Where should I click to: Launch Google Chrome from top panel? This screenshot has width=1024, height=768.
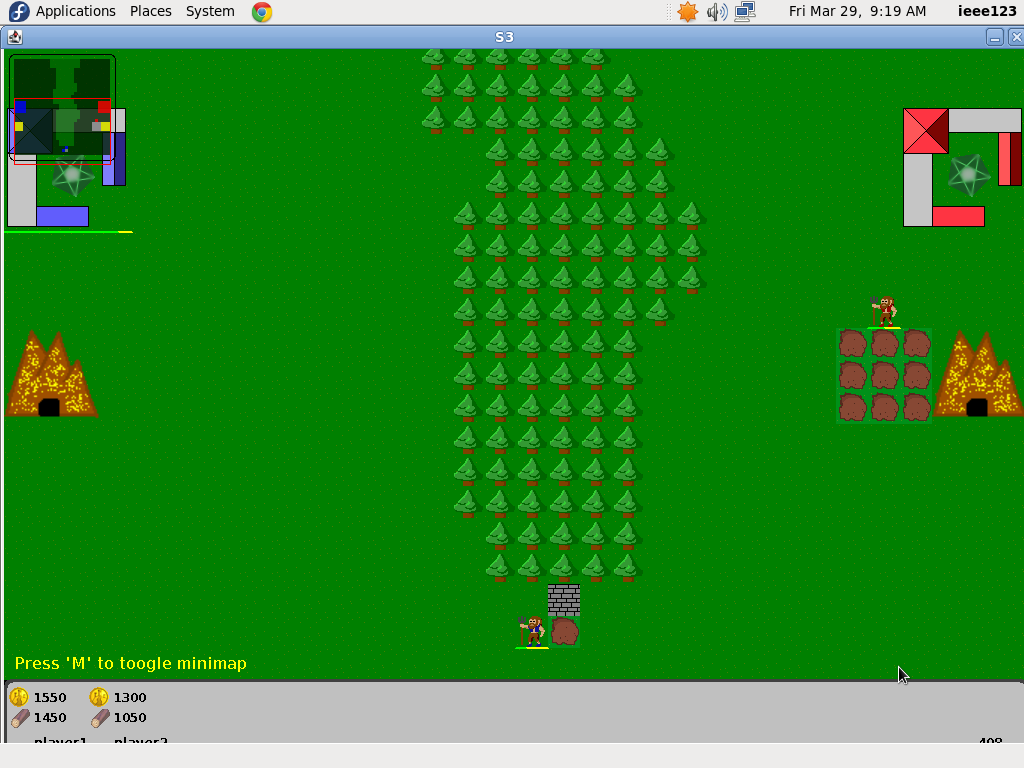pos(262,12)
